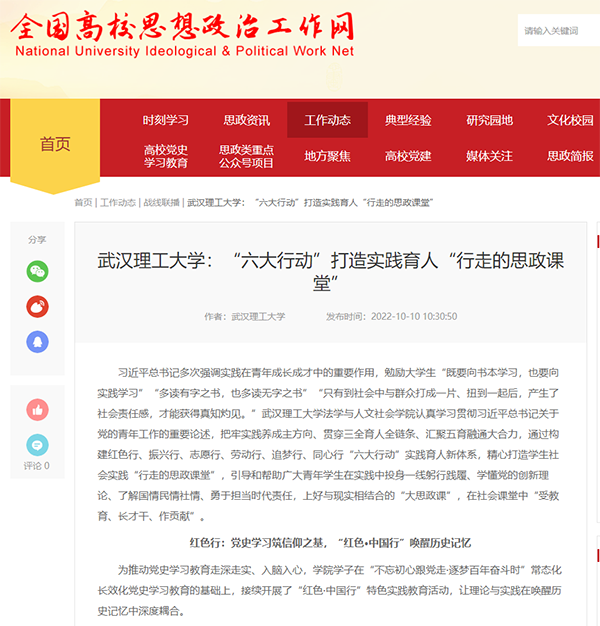Share article via Weibo icon
The height and width of the screenshot is (626, 600).
[37, 306]
